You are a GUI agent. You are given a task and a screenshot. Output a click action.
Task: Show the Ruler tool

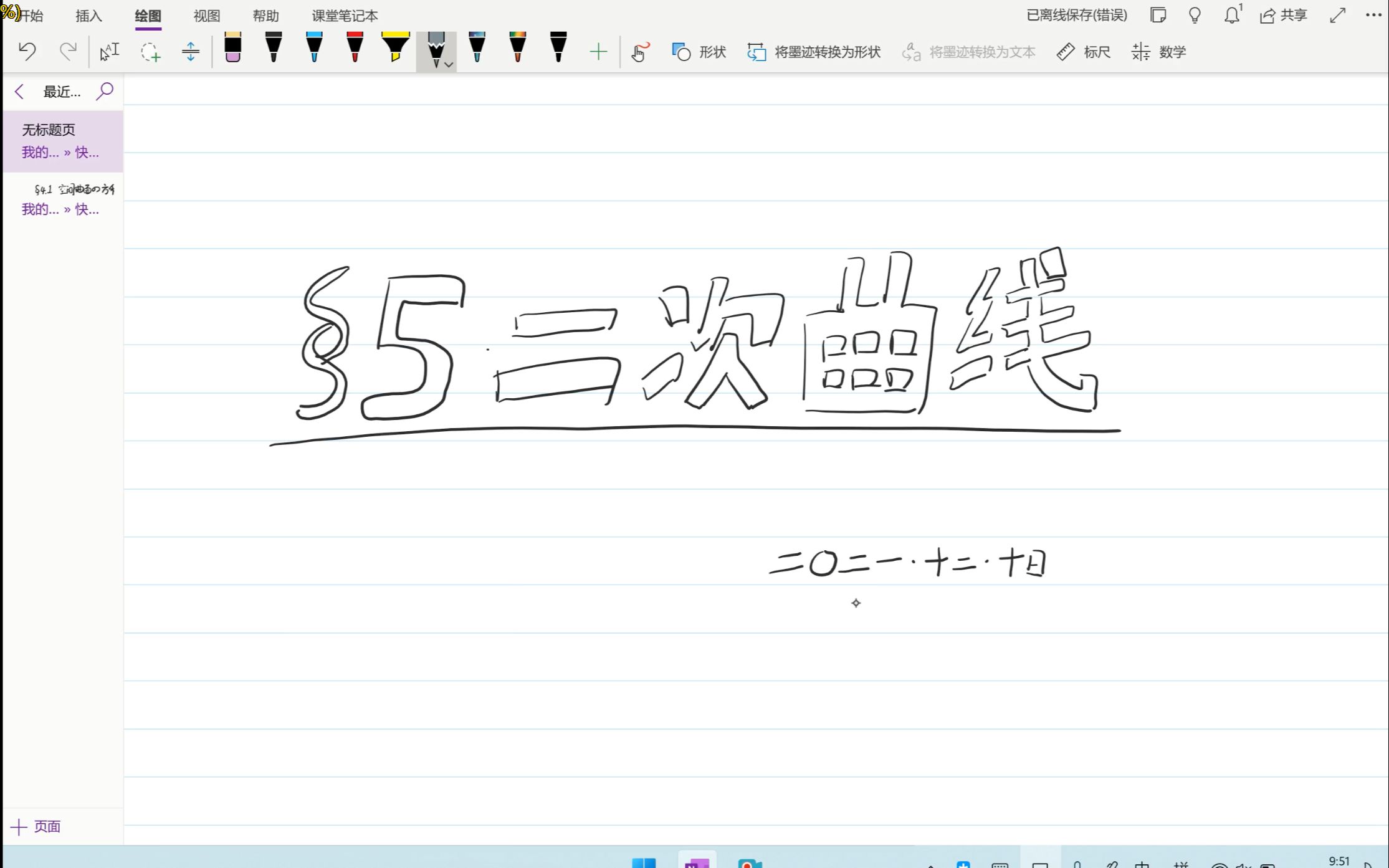1084,52
